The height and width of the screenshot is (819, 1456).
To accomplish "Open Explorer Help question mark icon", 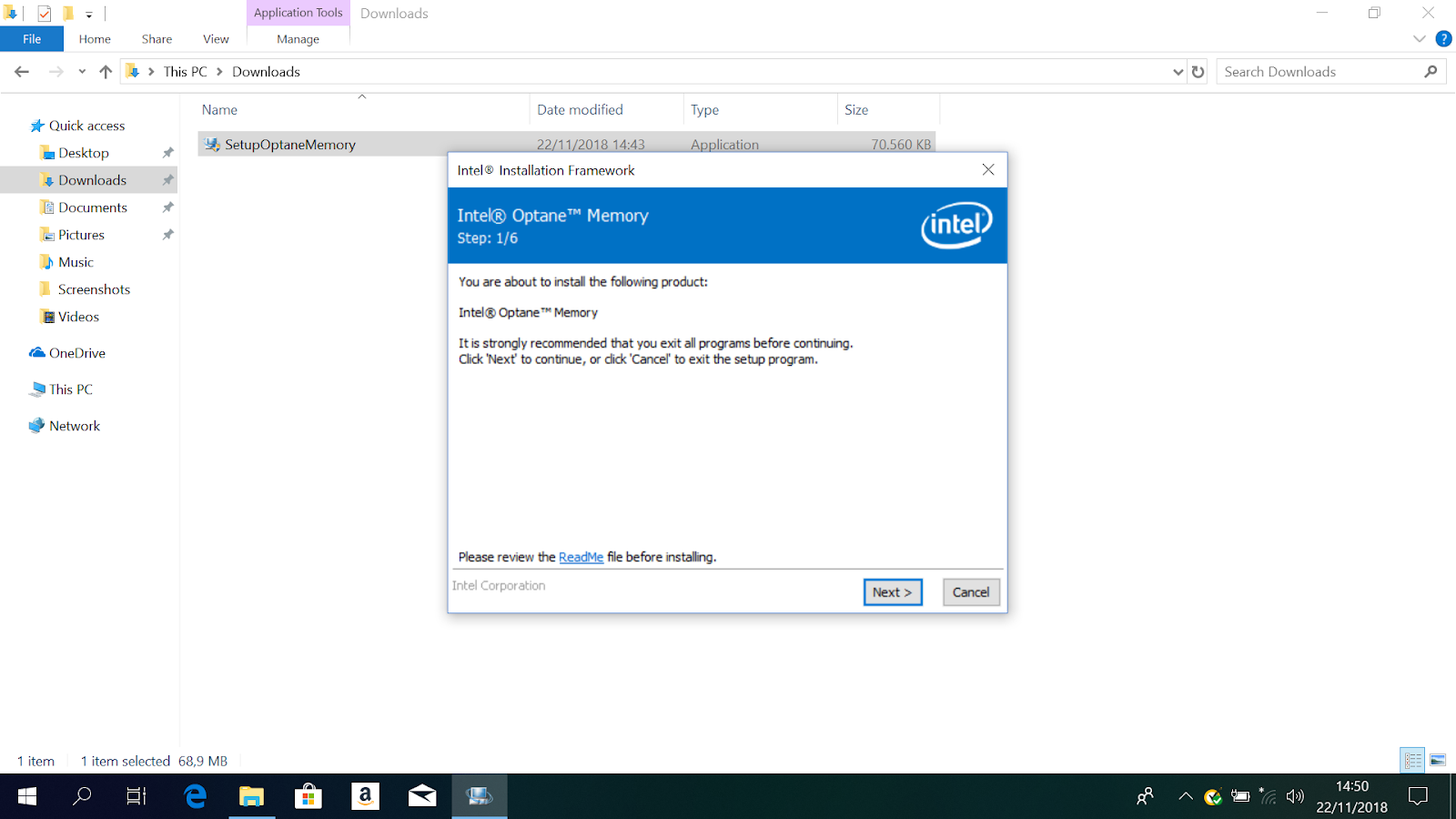I will 1443,39.
